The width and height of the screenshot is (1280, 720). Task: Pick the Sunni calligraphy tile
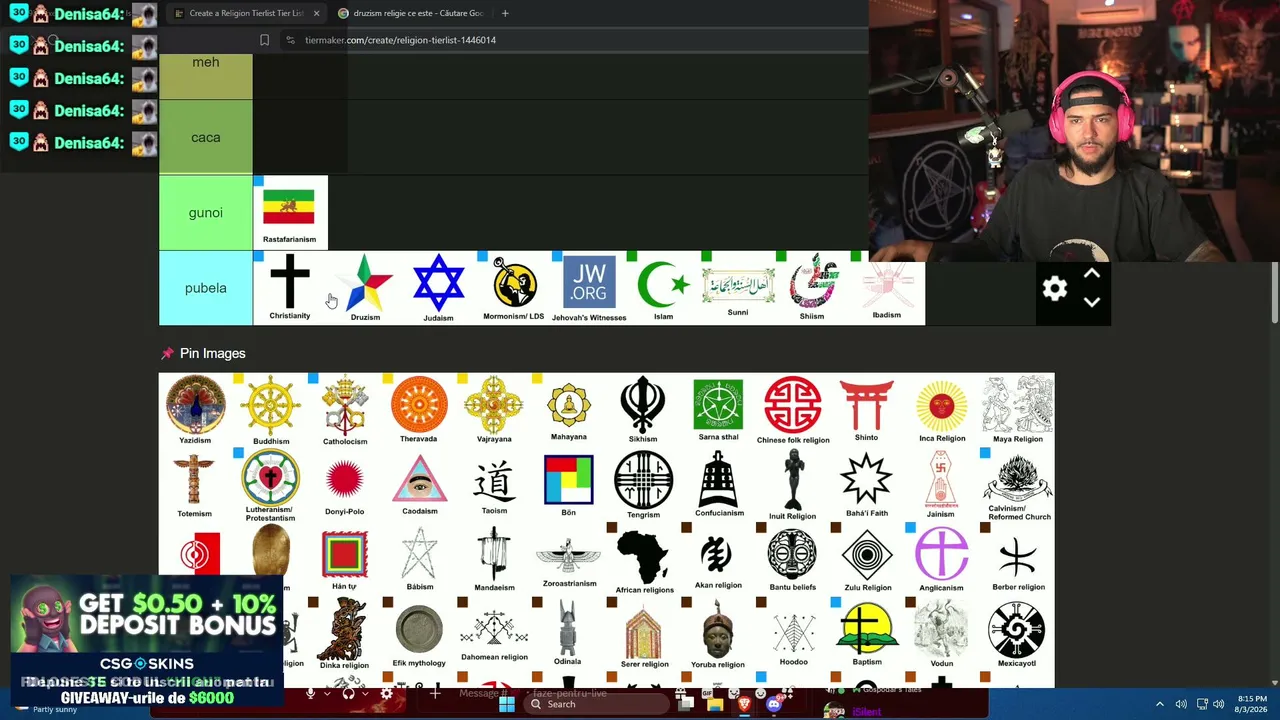[x=738, y=288]
